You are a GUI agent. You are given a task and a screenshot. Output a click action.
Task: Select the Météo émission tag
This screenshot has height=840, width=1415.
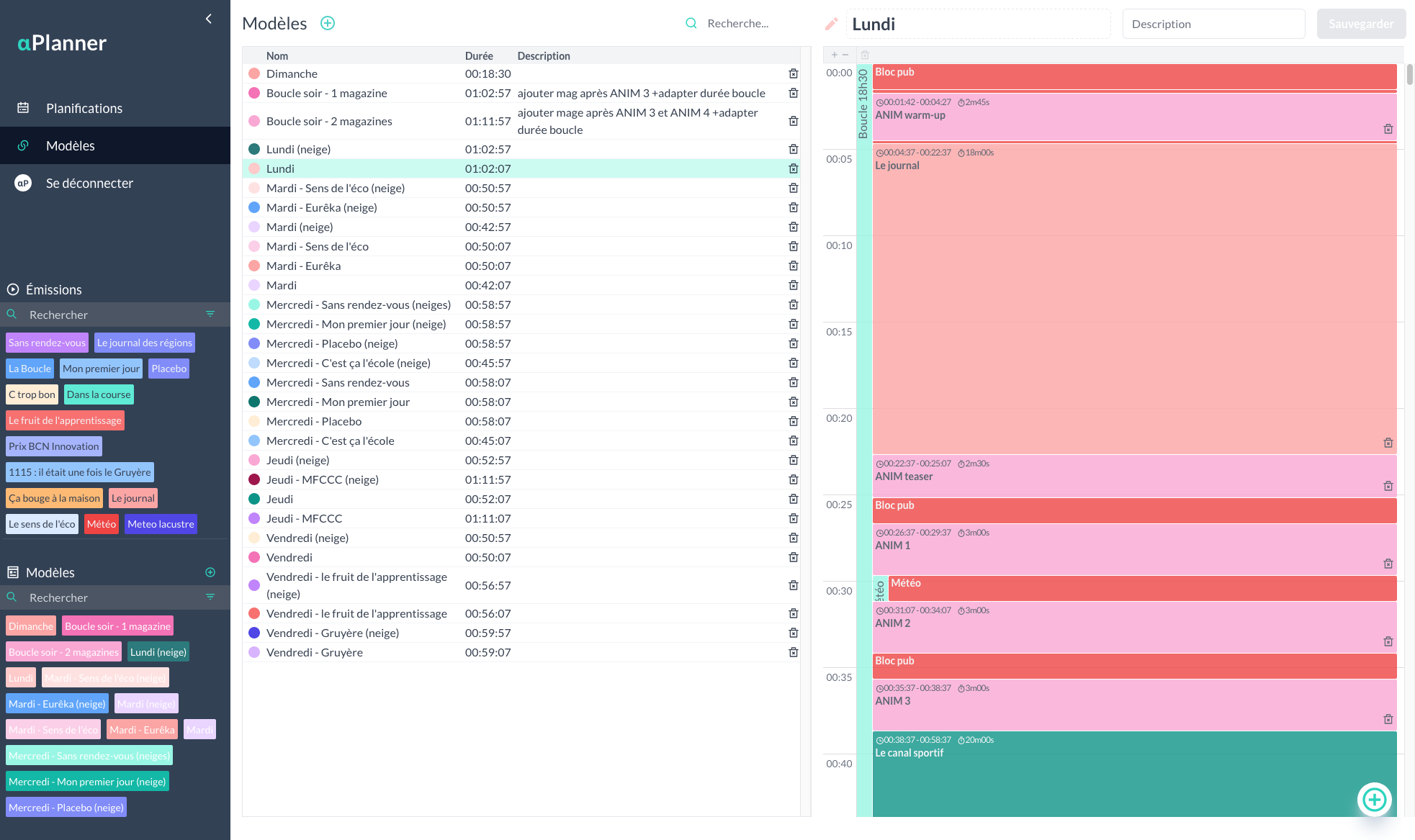(x=101, y=524)
